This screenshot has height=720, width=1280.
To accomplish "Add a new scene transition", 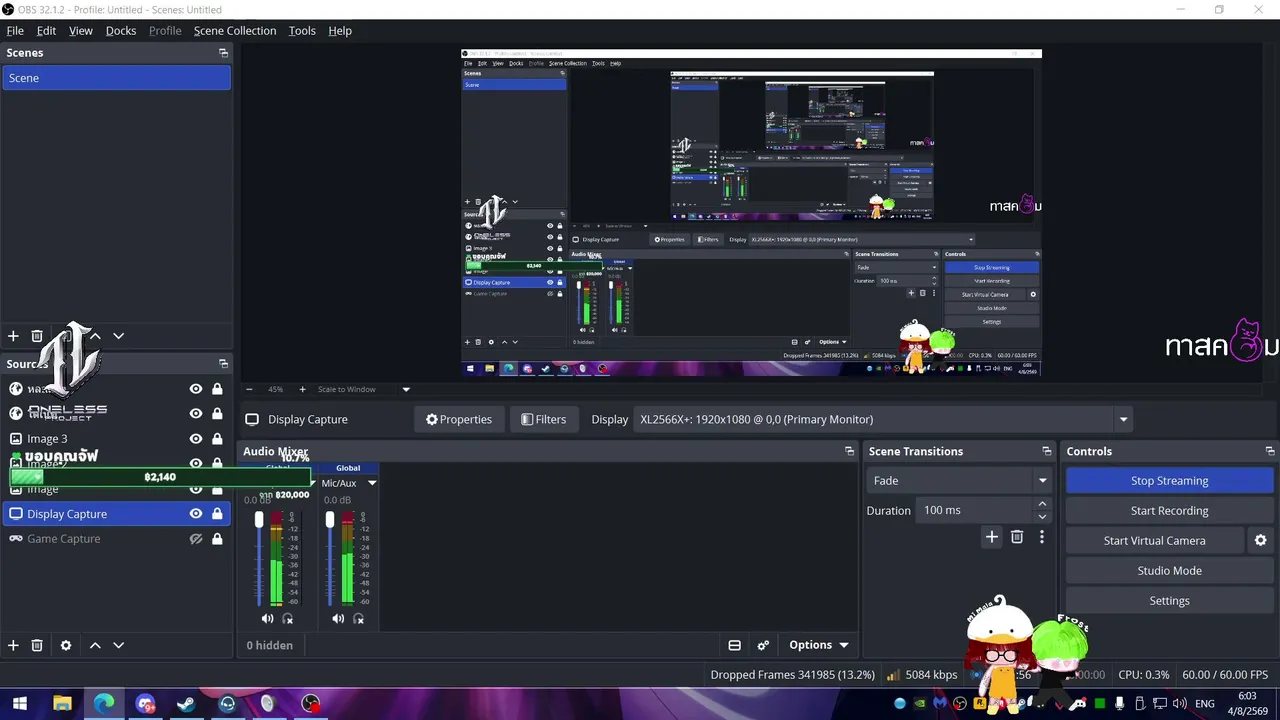I will 992,537.
